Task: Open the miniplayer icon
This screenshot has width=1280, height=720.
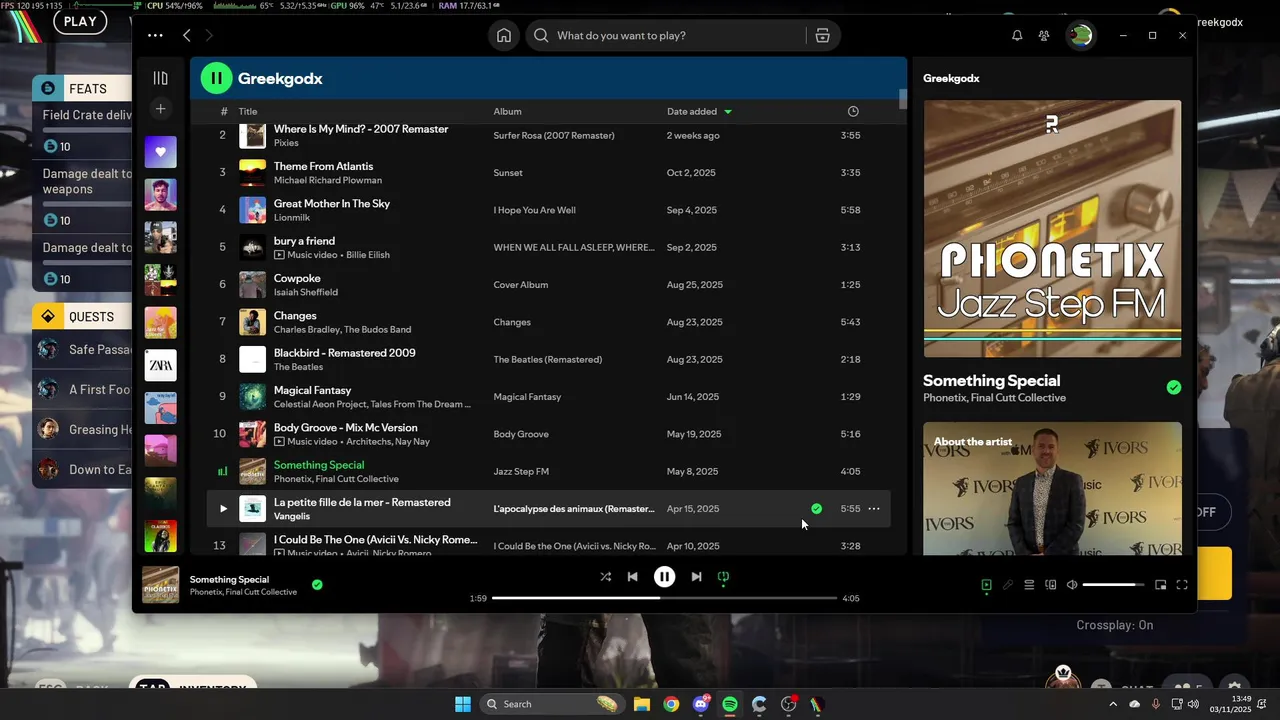Action: click(1160, 585)
